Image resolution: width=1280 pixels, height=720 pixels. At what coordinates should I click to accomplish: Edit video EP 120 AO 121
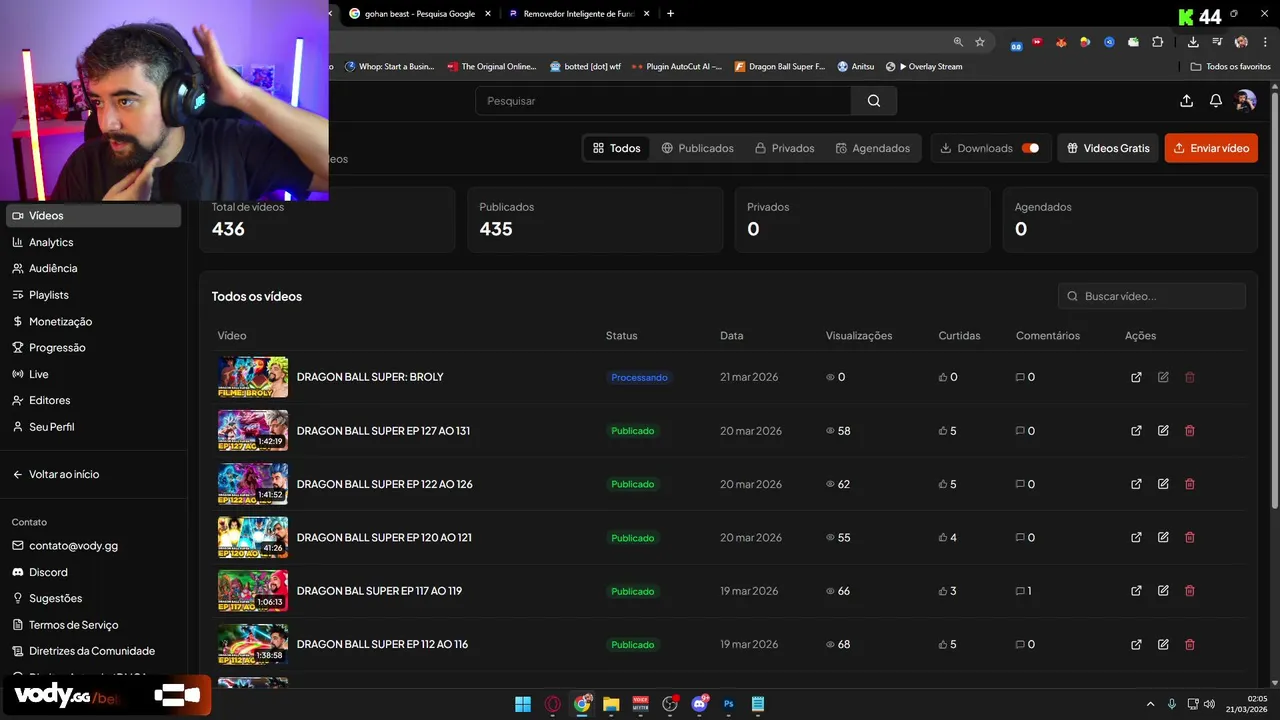tap(1163, 537)
